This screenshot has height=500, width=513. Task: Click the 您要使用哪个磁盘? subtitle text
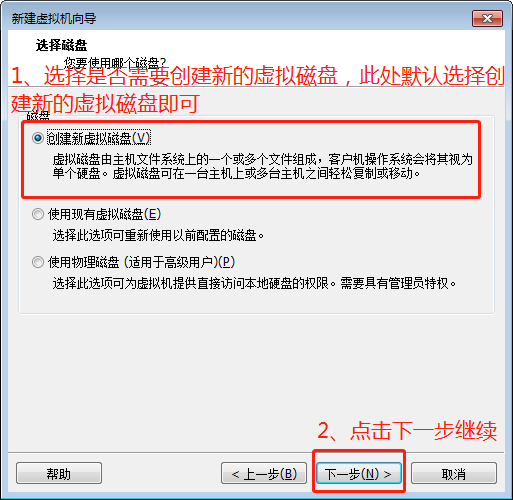pyautogui.click(x=115, y=62)
